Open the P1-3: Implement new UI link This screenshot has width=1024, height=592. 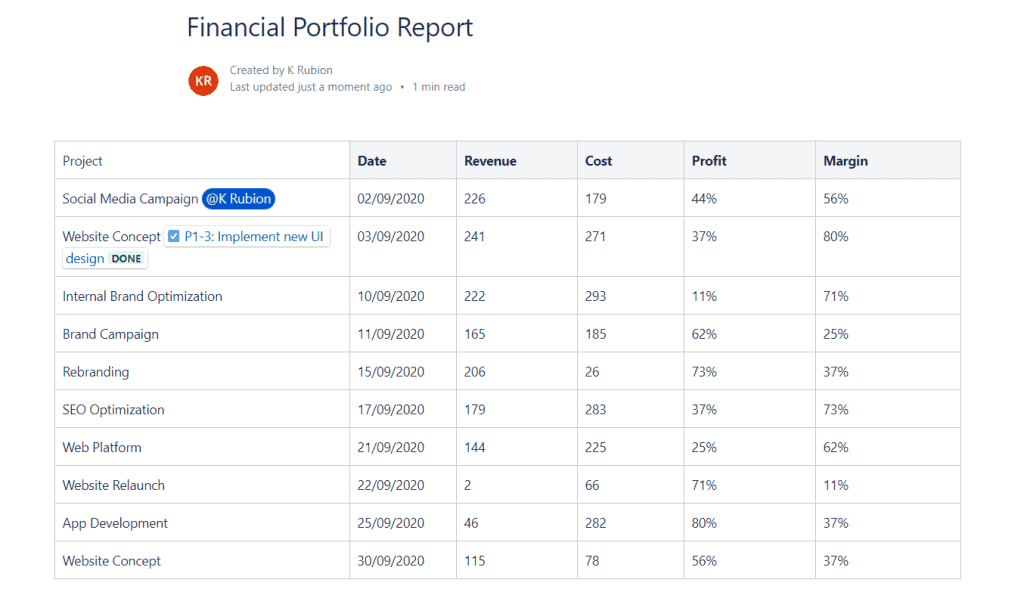[x=255, y=237]
